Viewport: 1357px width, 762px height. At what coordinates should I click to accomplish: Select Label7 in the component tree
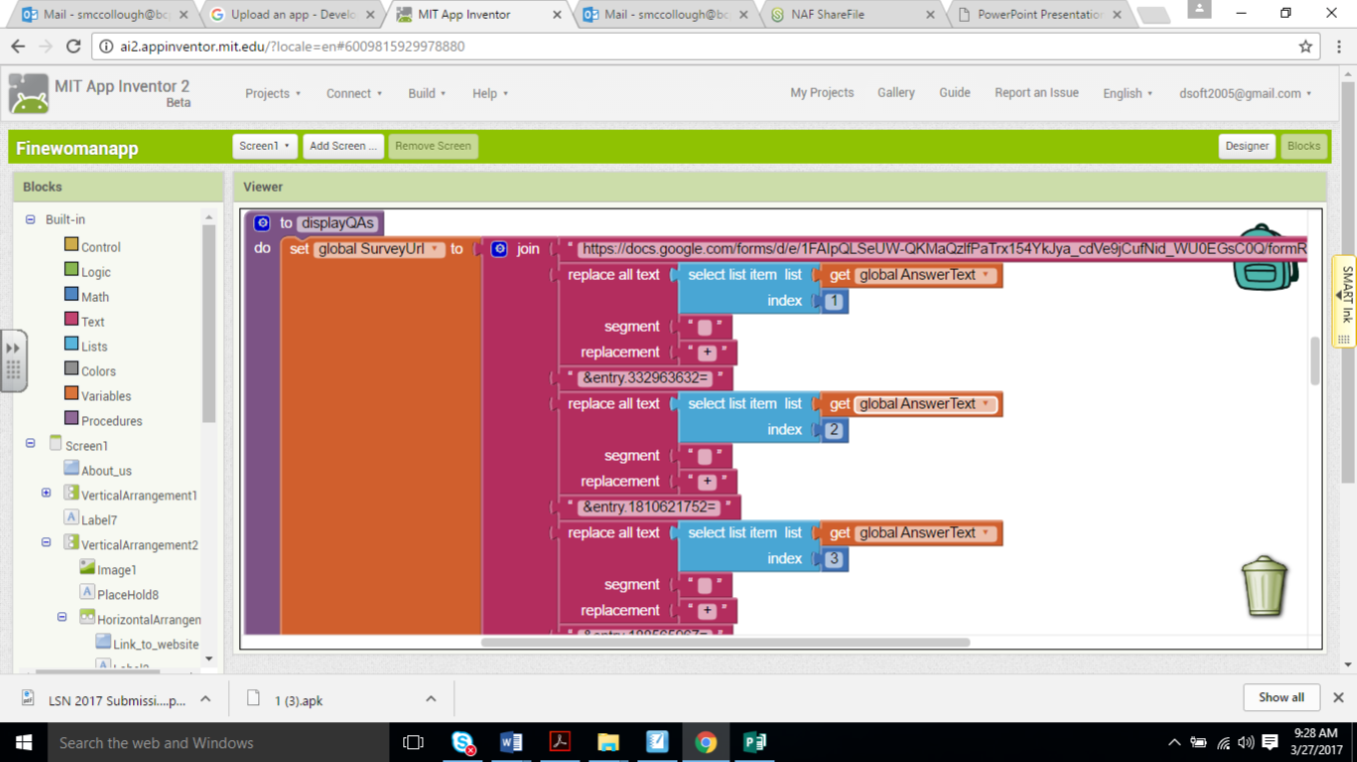99,520
